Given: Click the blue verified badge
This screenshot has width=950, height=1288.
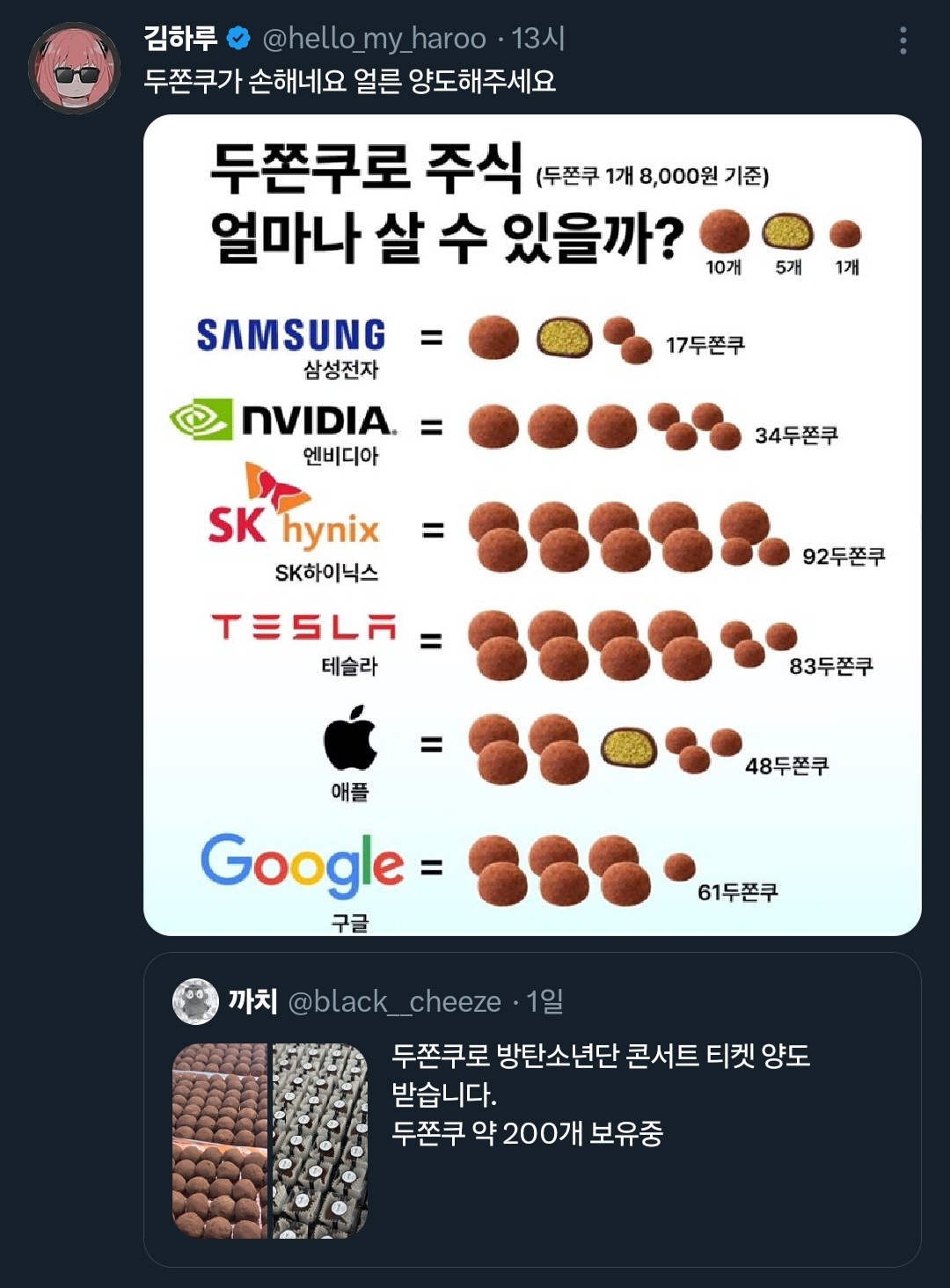Looking at the screenshot, I should click(238, 39).
